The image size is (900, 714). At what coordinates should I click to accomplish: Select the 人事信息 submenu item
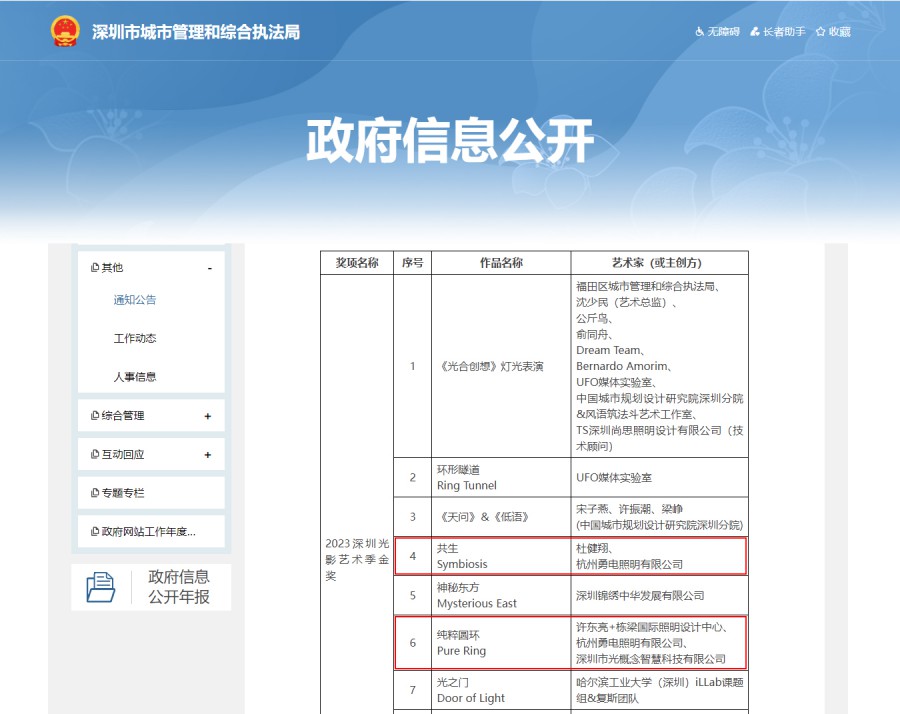(x=135, y=377)
